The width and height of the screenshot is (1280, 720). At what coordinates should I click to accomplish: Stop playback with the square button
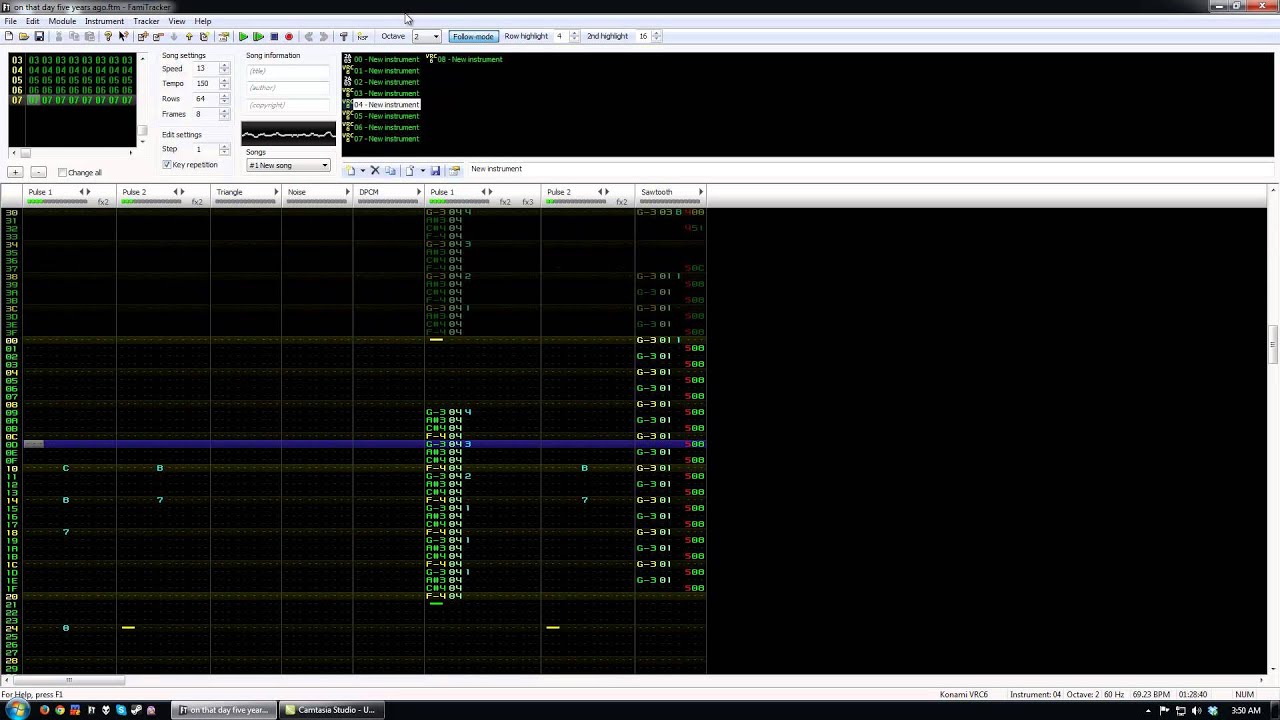(274, 36)
